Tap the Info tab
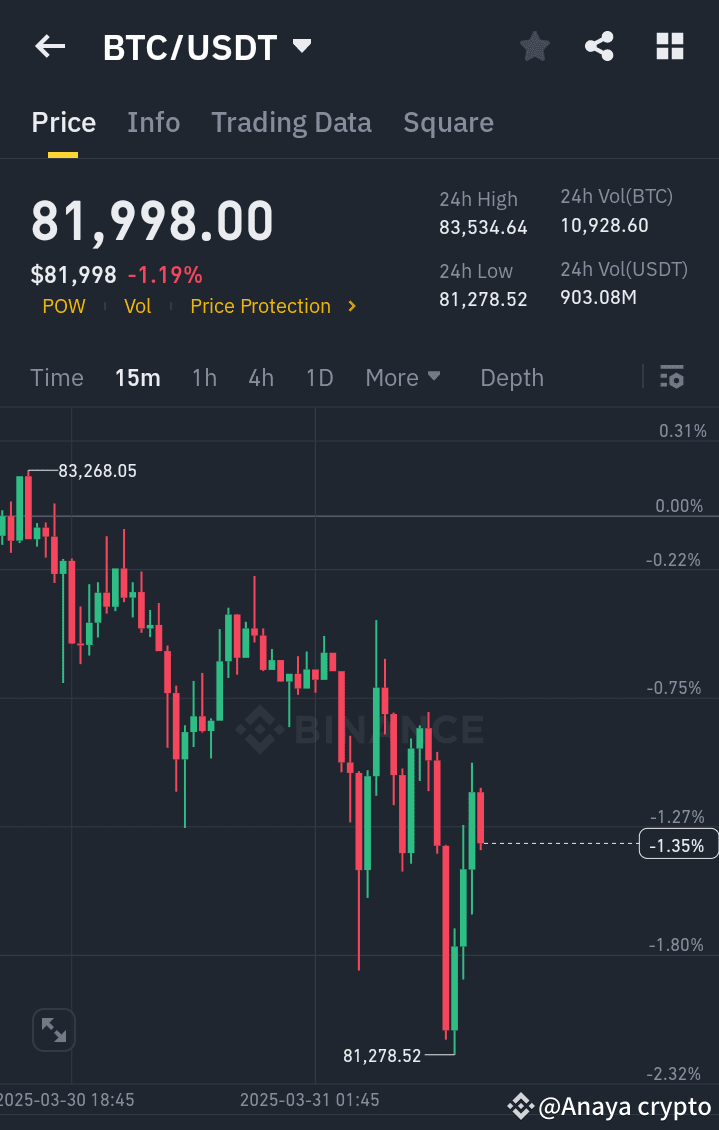 153,122
